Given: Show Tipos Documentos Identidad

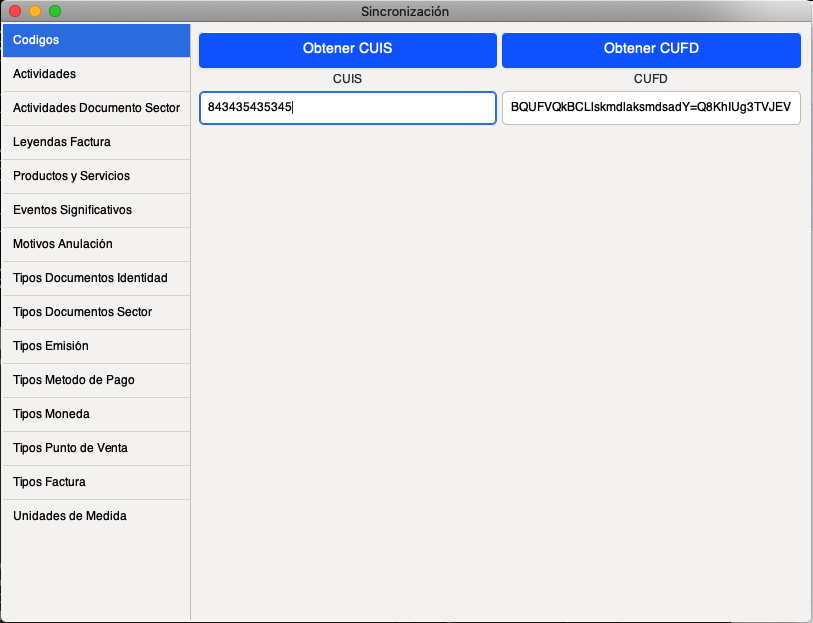Looking at the screenshot, I should point(95,278).
